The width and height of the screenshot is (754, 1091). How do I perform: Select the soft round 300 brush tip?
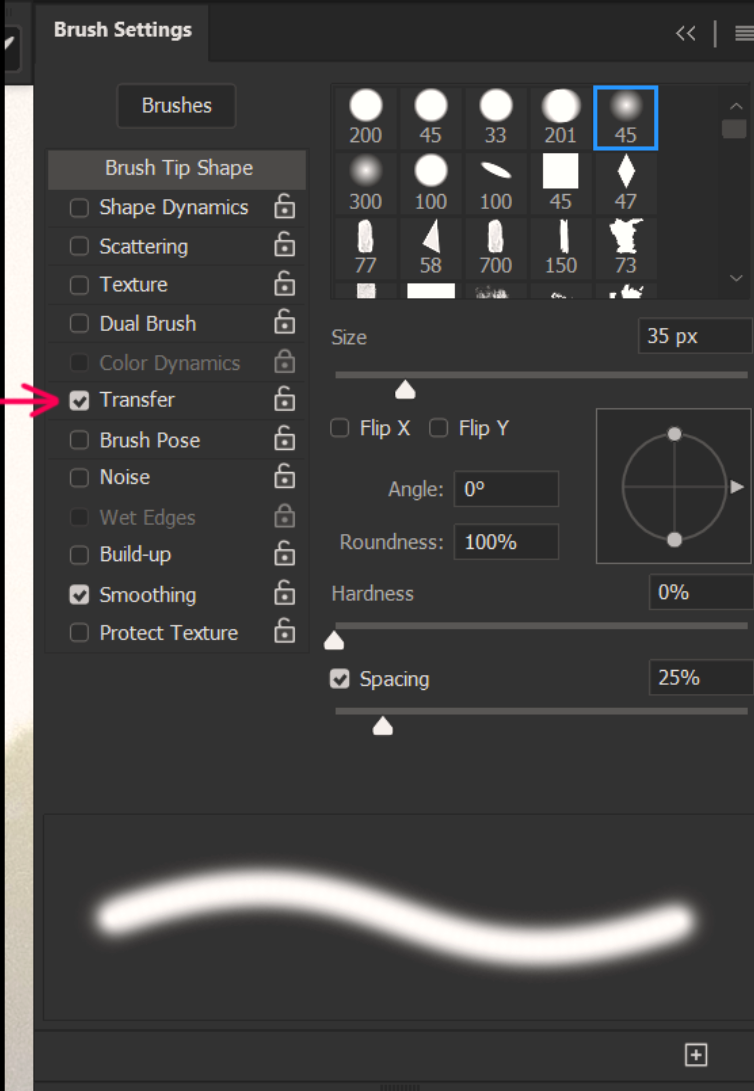tap(366, 180)
